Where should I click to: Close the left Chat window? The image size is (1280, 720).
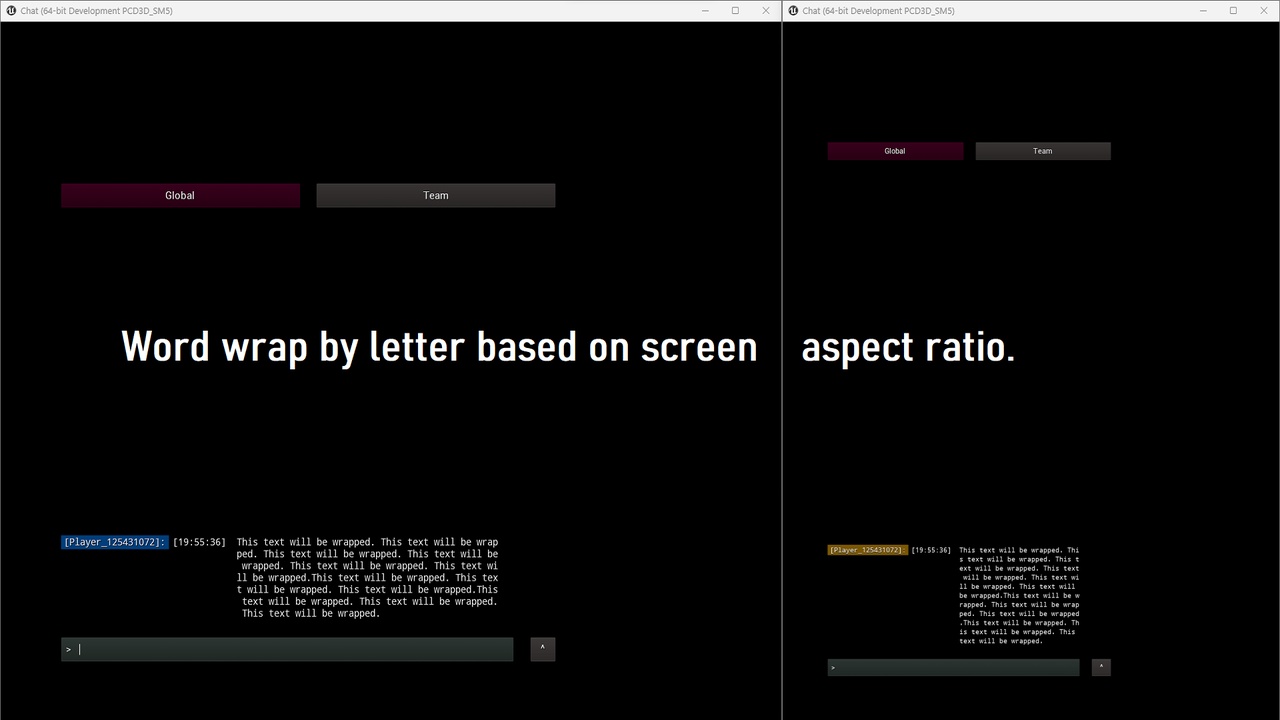coord(766,11)
